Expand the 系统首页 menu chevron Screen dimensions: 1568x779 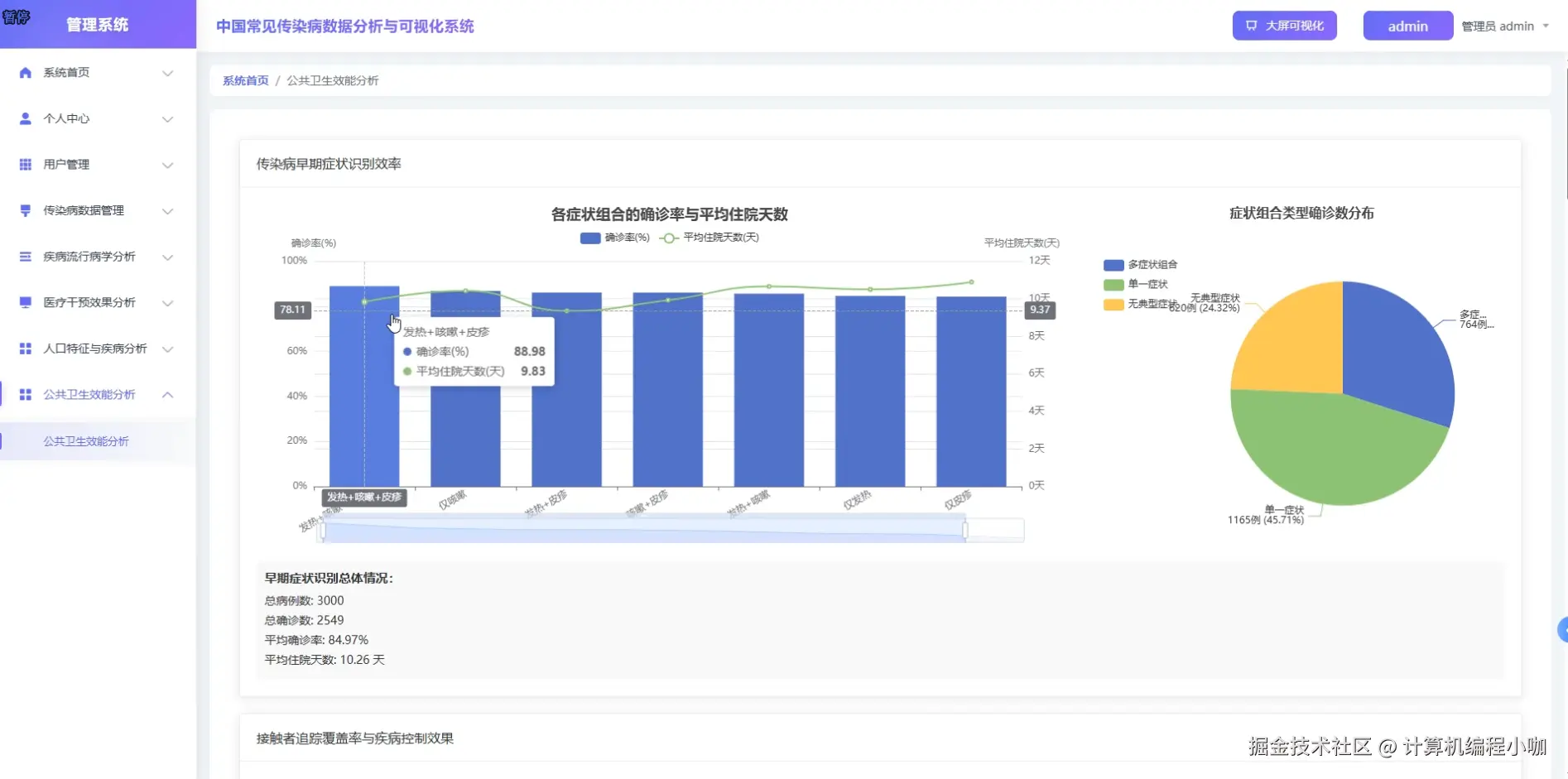[168, 73]
